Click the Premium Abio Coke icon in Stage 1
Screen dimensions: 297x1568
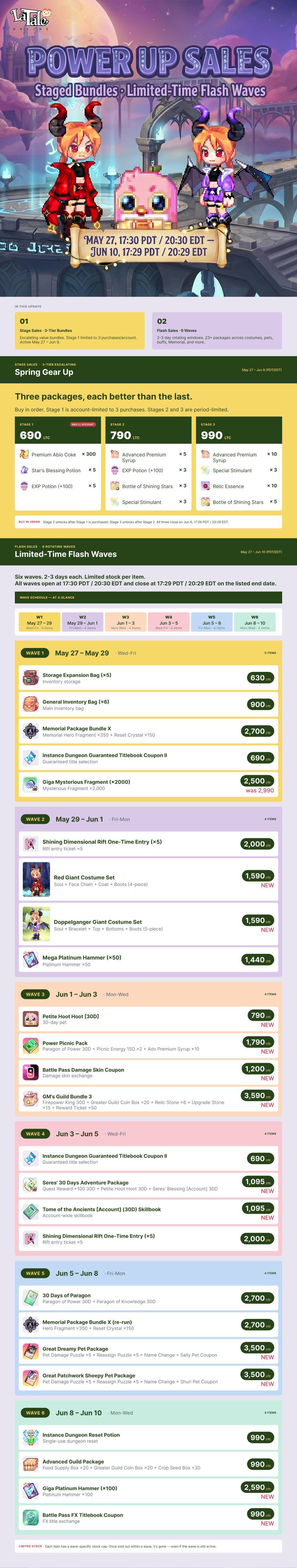click(x=24, y=454)
